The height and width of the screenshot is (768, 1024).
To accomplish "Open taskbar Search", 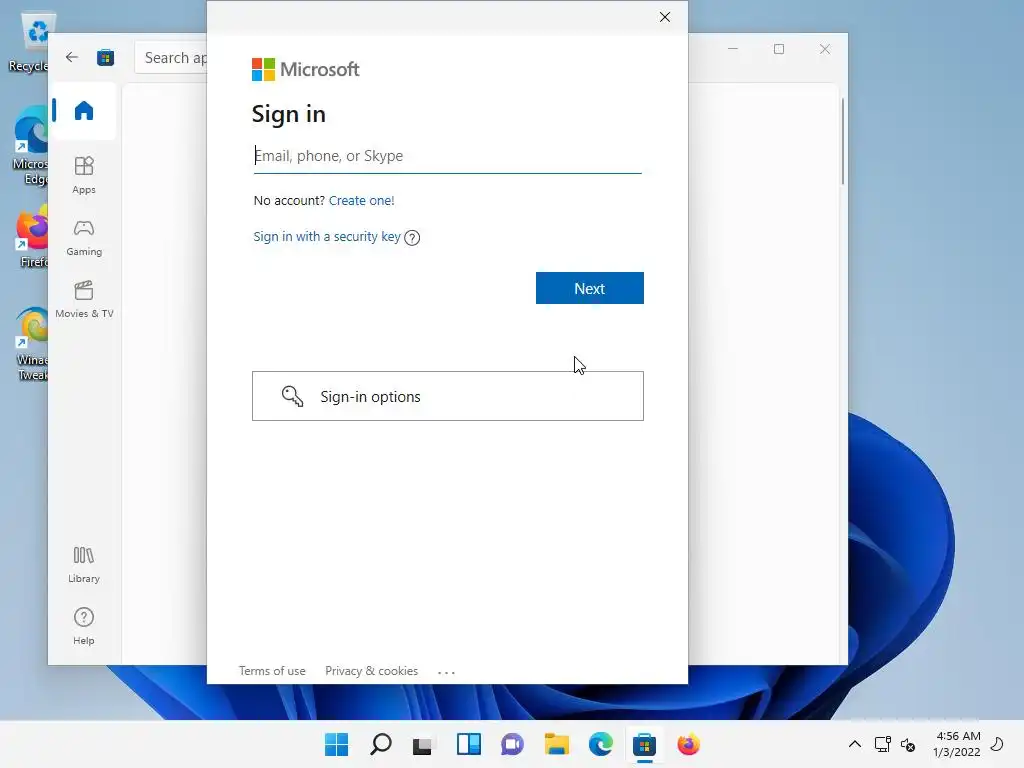I will click(381, 744).
